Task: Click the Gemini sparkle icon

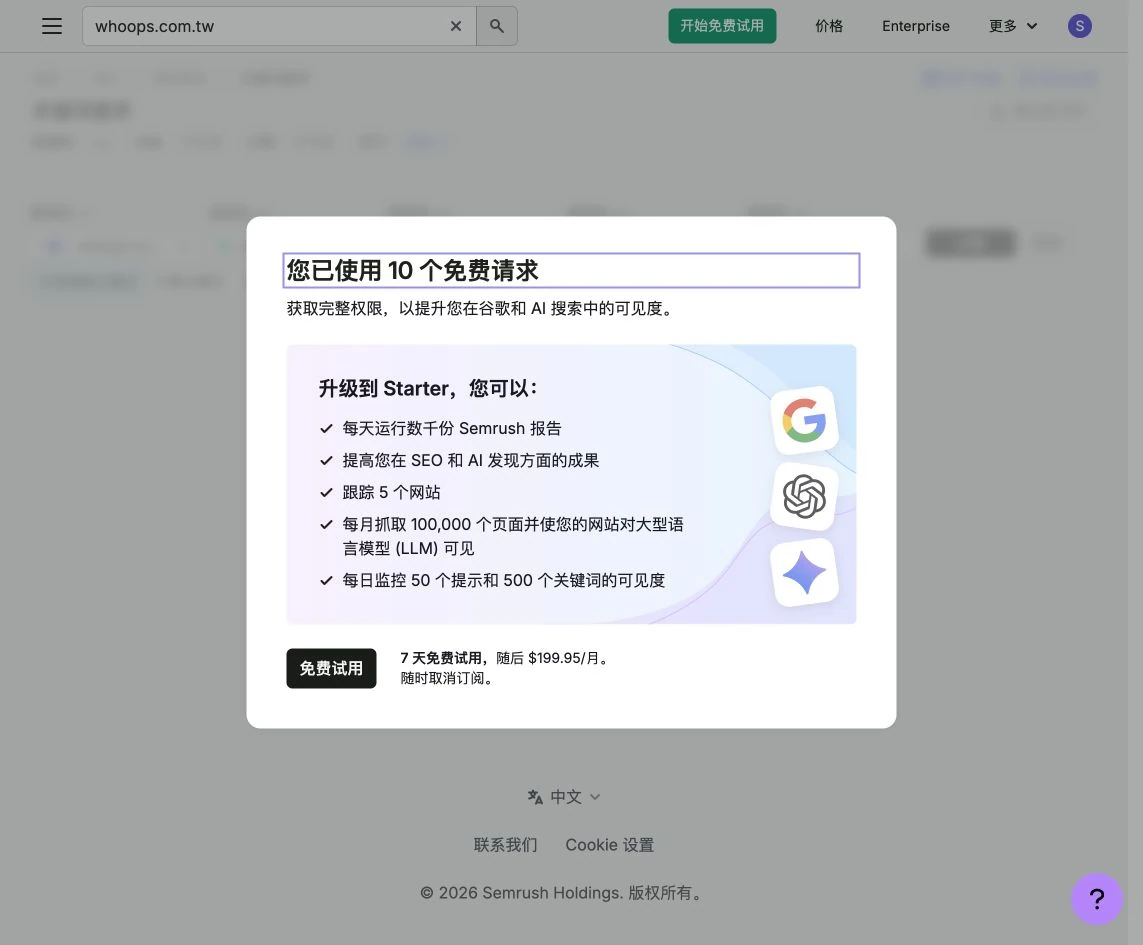Action: [804, 572]
